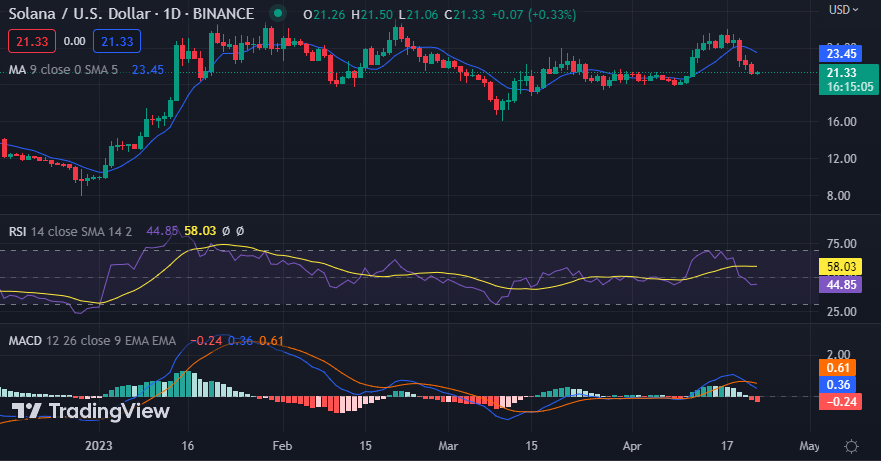Click the TradingView logo
881x461 pixels.
click(90, 411)
